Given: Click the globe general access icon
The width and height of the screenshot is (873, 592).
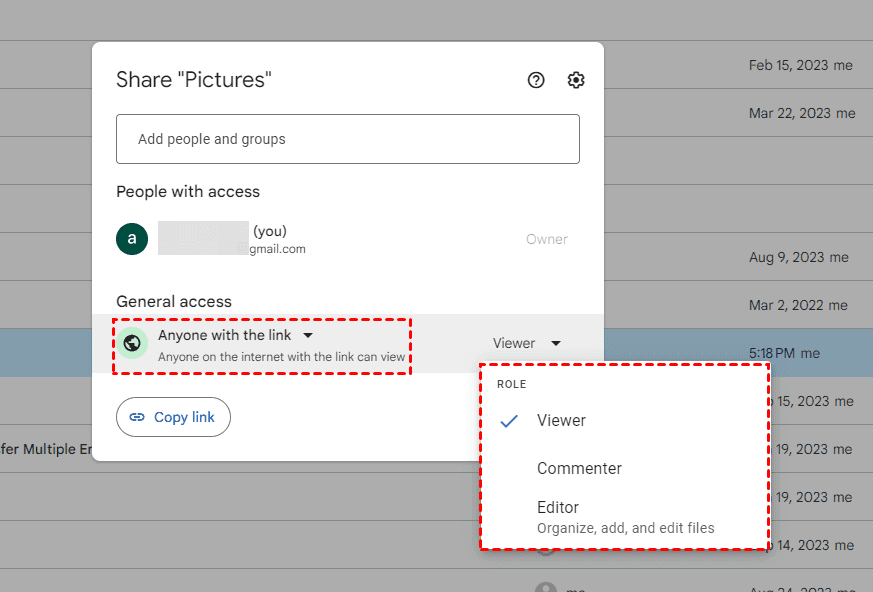Looking at the screenshot, I should click(x=132, y=343).
